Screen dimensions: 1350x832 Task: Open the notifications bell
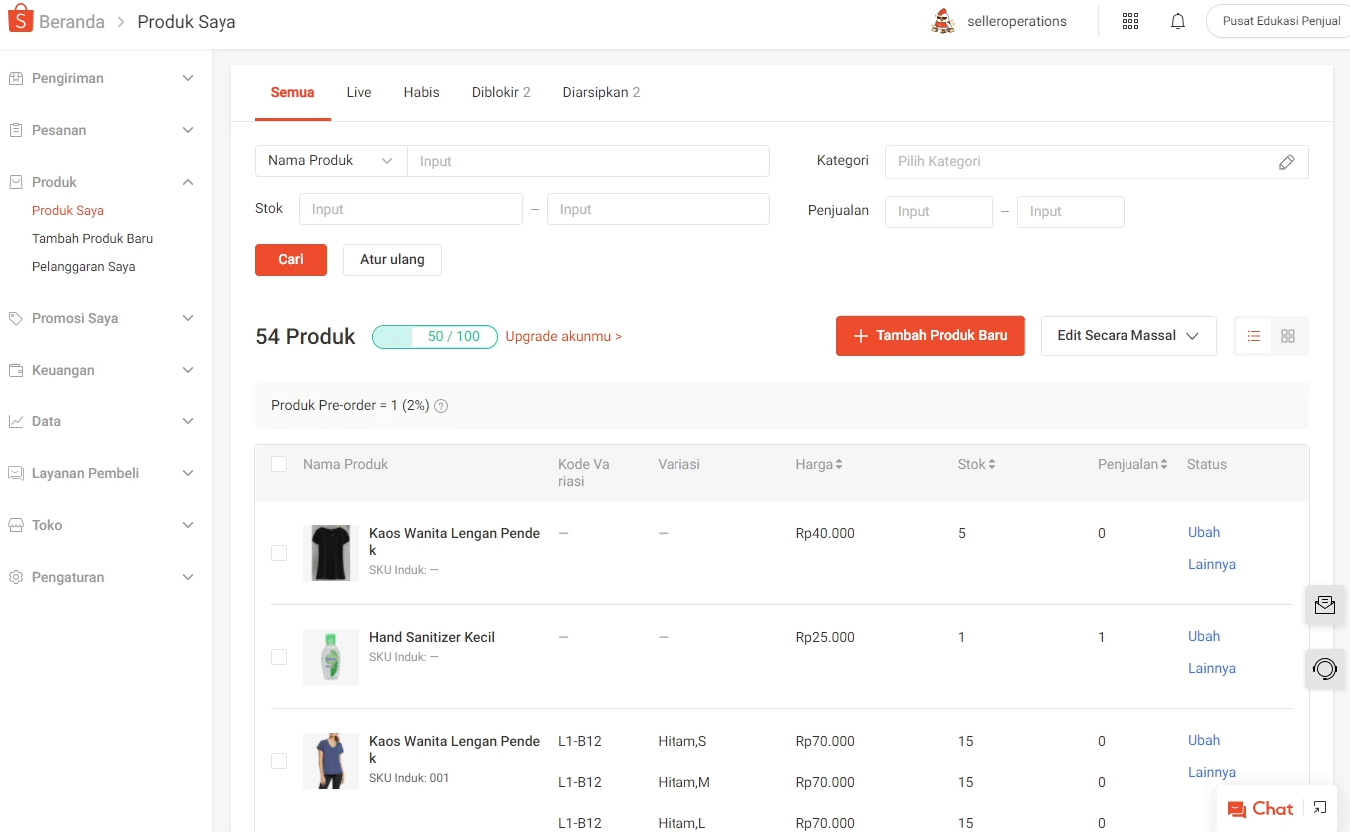pyautogui.click(x=1178, y=21)
